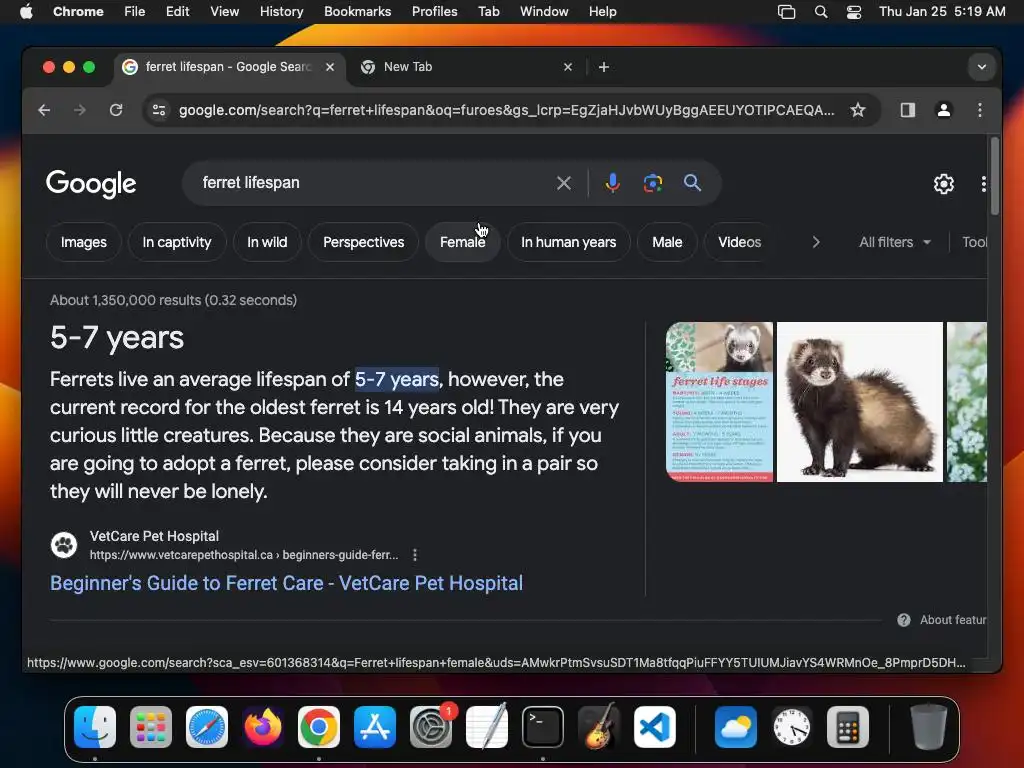Open the Bookmarks menu

tap(357, 12)
